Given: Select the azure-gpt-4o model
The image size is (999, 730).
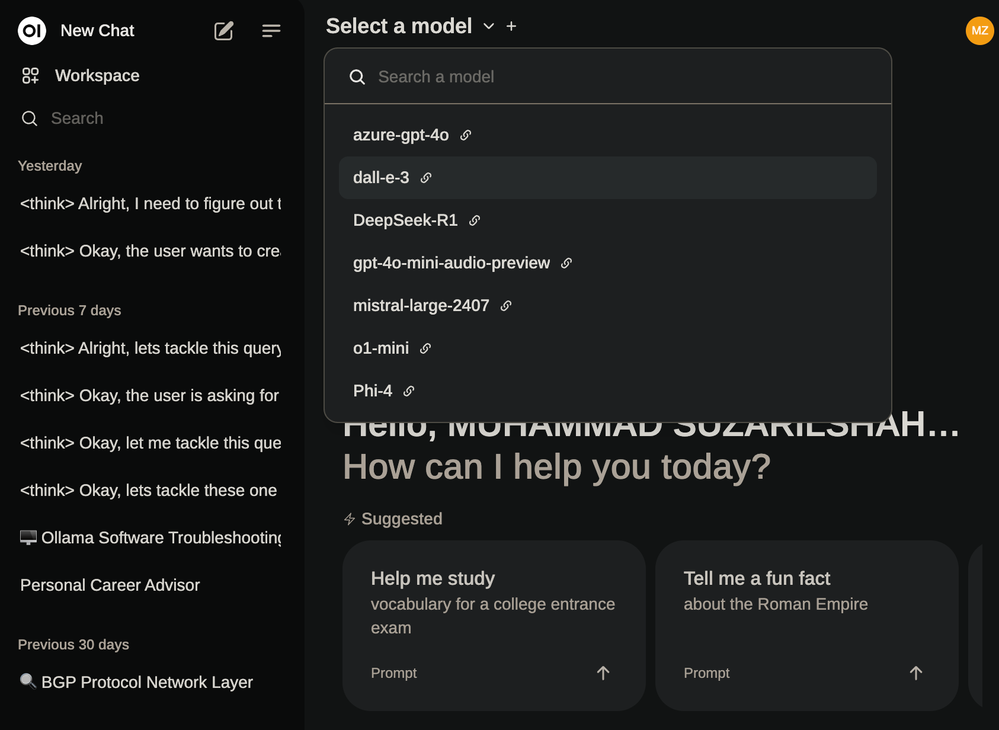Looking at the screenshot, I should [x=608, y=135].
